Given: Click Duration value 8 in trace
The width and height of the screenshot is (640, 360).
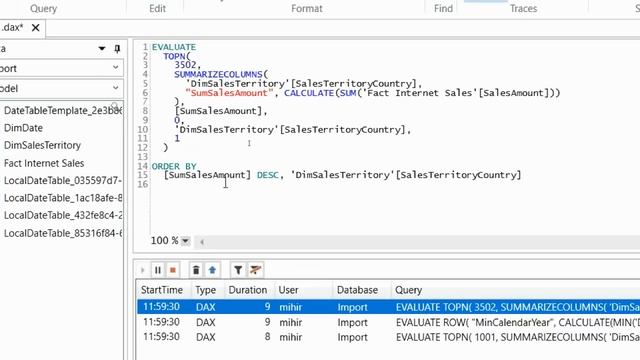Looking at the screenshot, I should pyautogui.click(x=267, y=337).
